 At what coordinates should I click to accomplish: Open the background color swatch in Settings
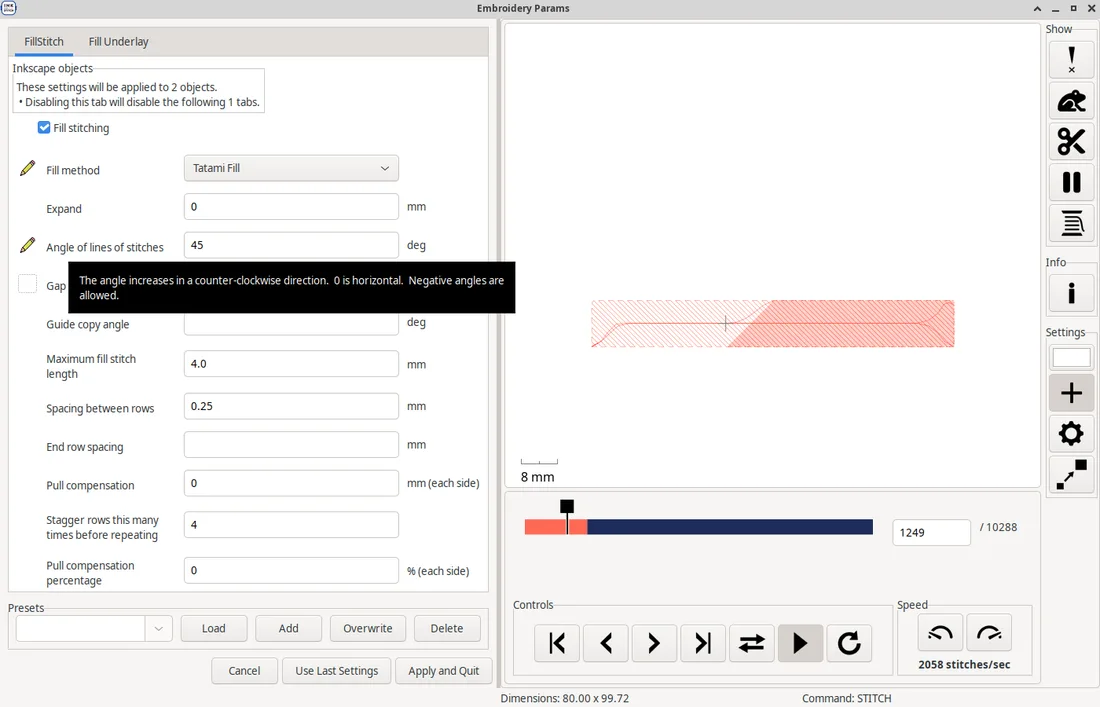(x=1071, y=358)
